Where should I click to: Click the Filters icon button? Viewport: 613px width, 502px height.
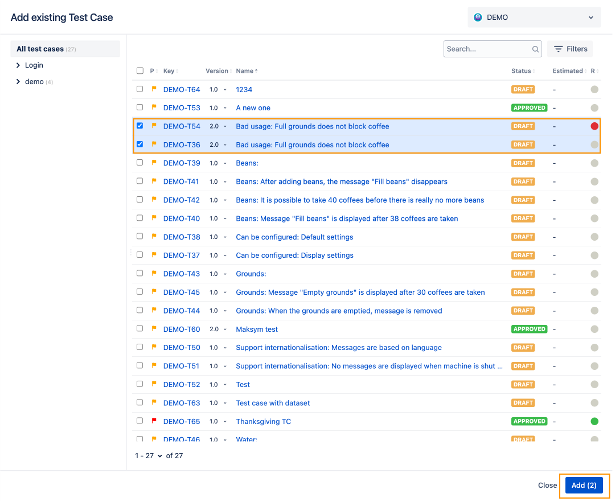click(570, 48)
